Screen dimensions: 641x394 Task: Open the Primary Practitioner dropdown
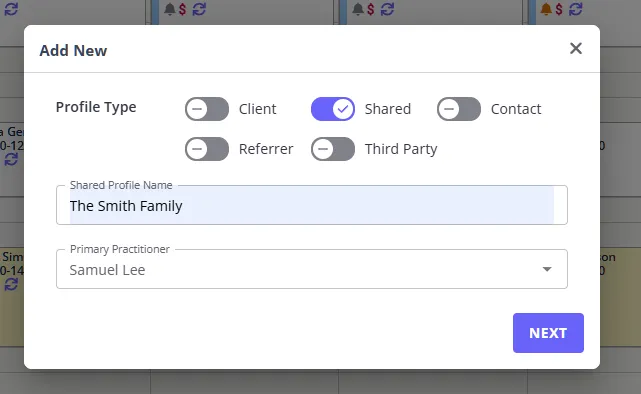click(312, 269)
